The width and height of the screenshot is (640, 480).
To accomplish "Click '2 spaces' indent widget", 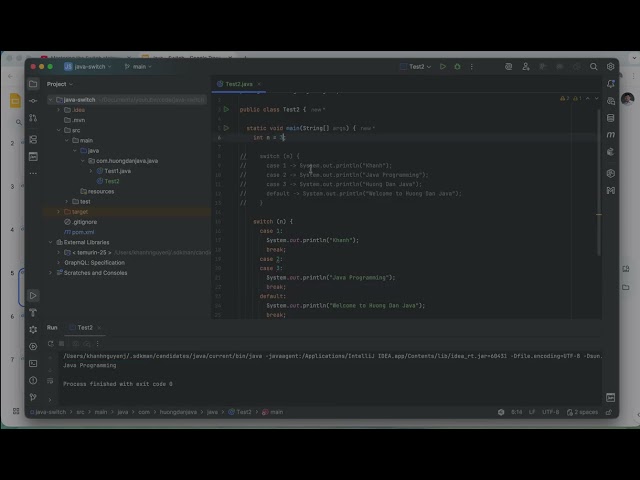I will pyautogui.click(x=582, y=412).
